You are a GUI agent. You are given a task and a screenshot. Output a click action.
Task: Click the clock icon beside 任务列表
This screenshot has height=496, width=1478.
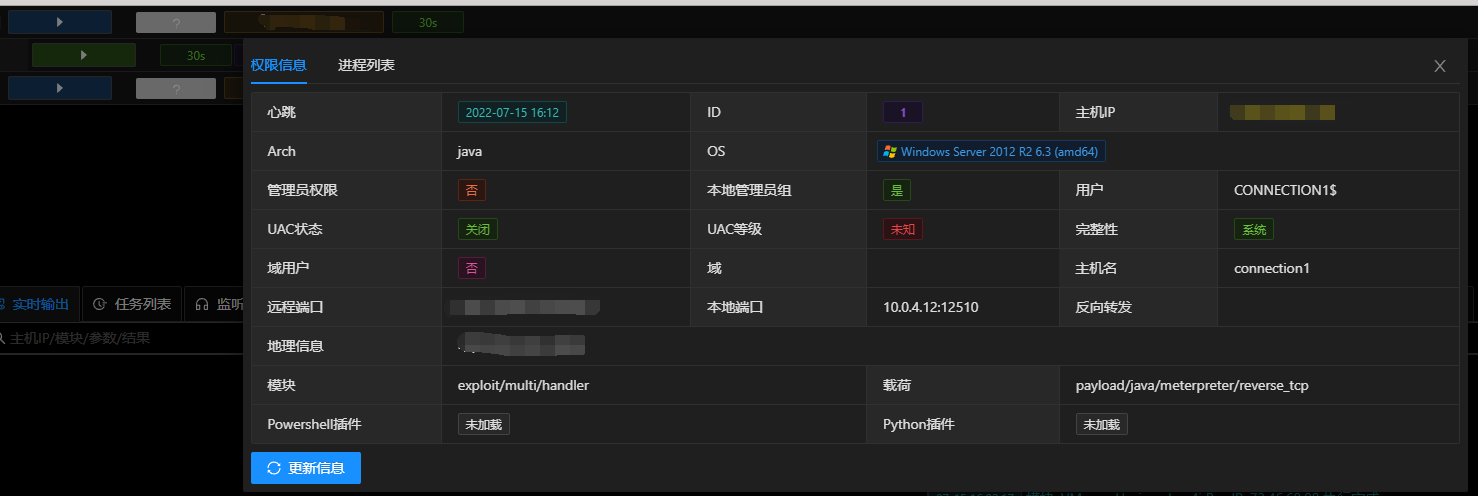(x=100, y=304)
